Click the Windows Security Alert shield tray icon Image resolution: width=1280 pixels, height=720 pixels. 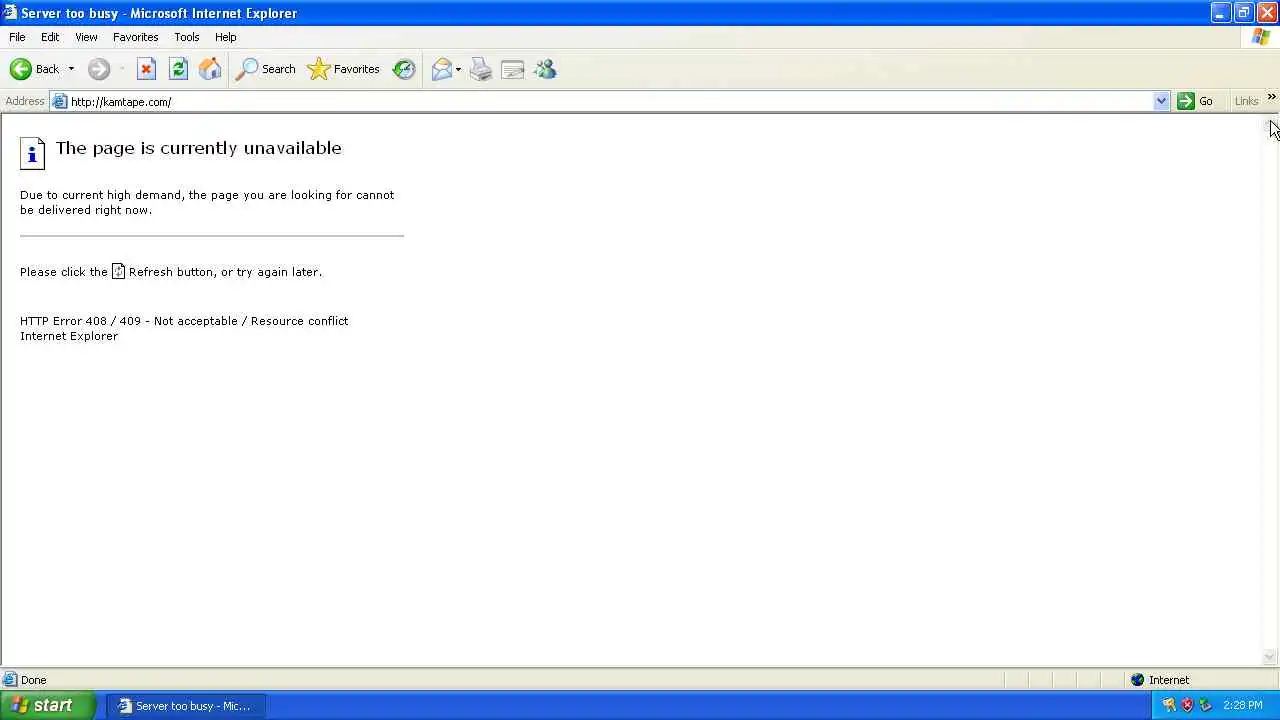(x=1187, y=705)
